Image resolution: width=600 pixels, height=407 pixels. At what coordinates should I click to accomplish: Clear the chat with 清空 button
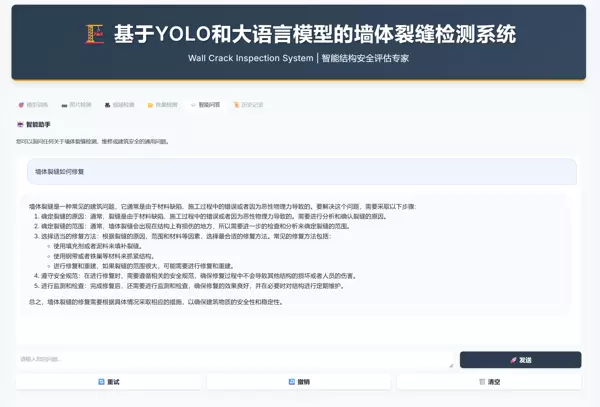[x=490, y=381]
